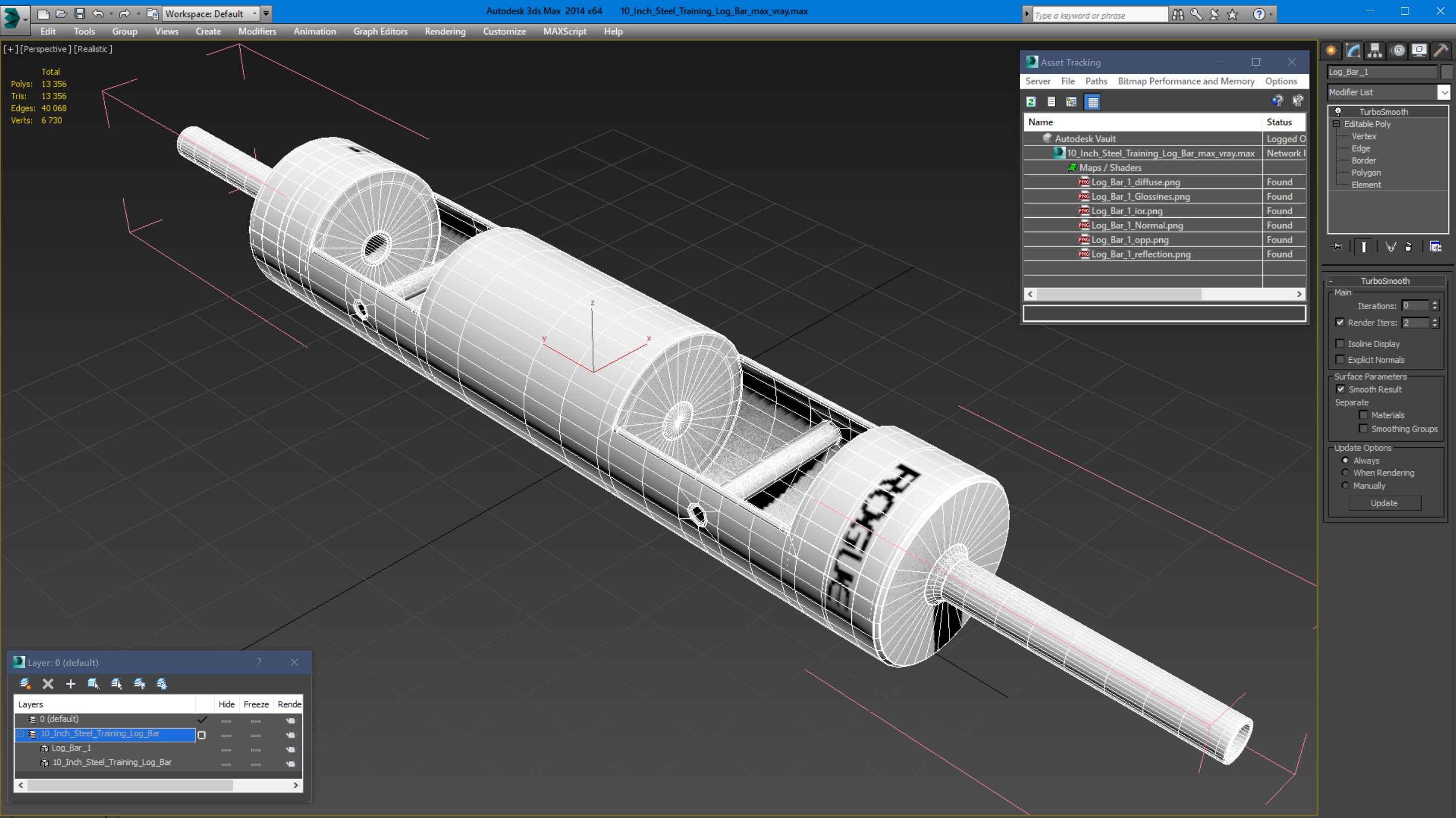
Task: Delete highlighted layer with X icon
Action: [x=48, y=684]
